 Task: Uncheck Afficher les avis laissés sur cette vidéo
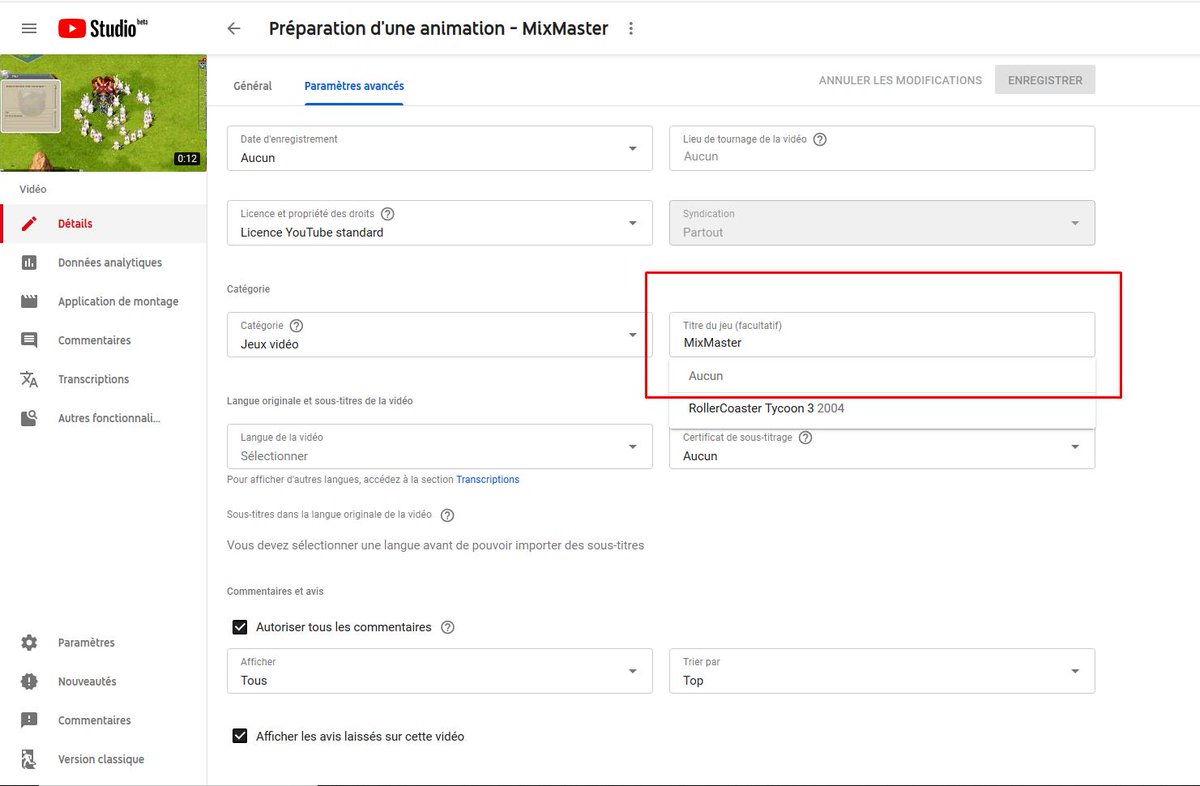pos(240,736)
